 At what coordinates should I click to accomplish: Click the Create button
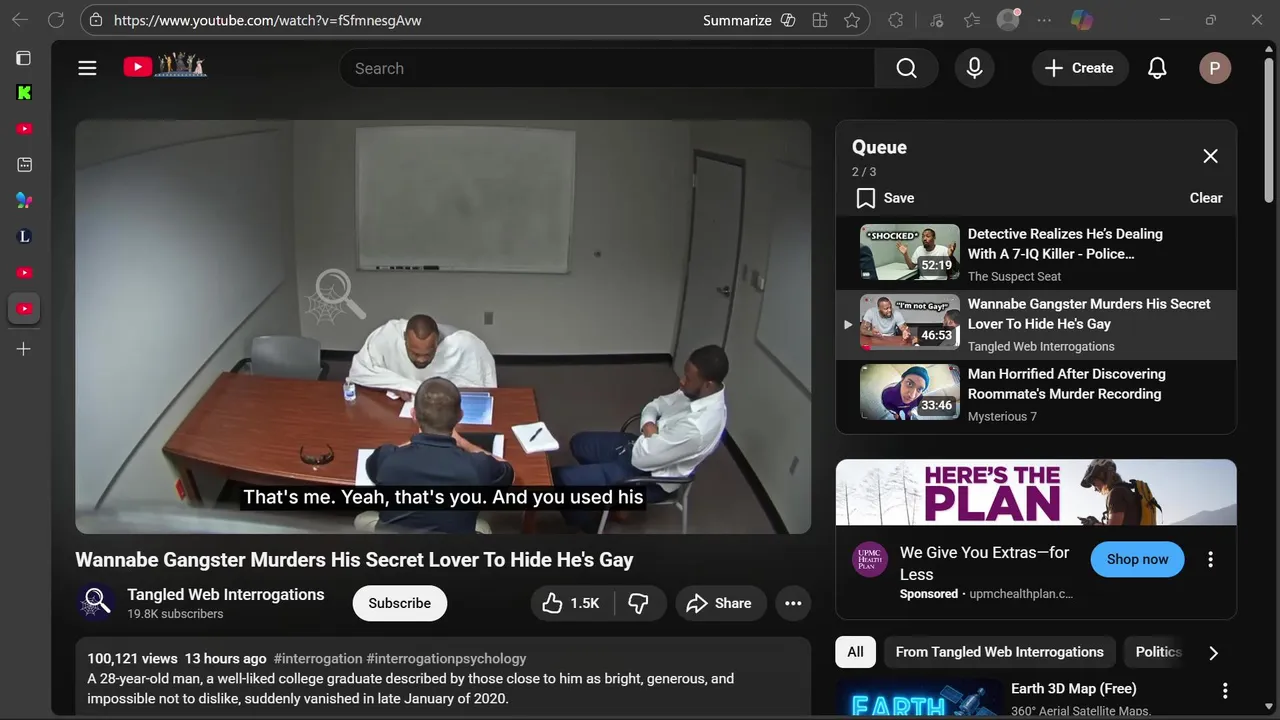pos(1080,68)
